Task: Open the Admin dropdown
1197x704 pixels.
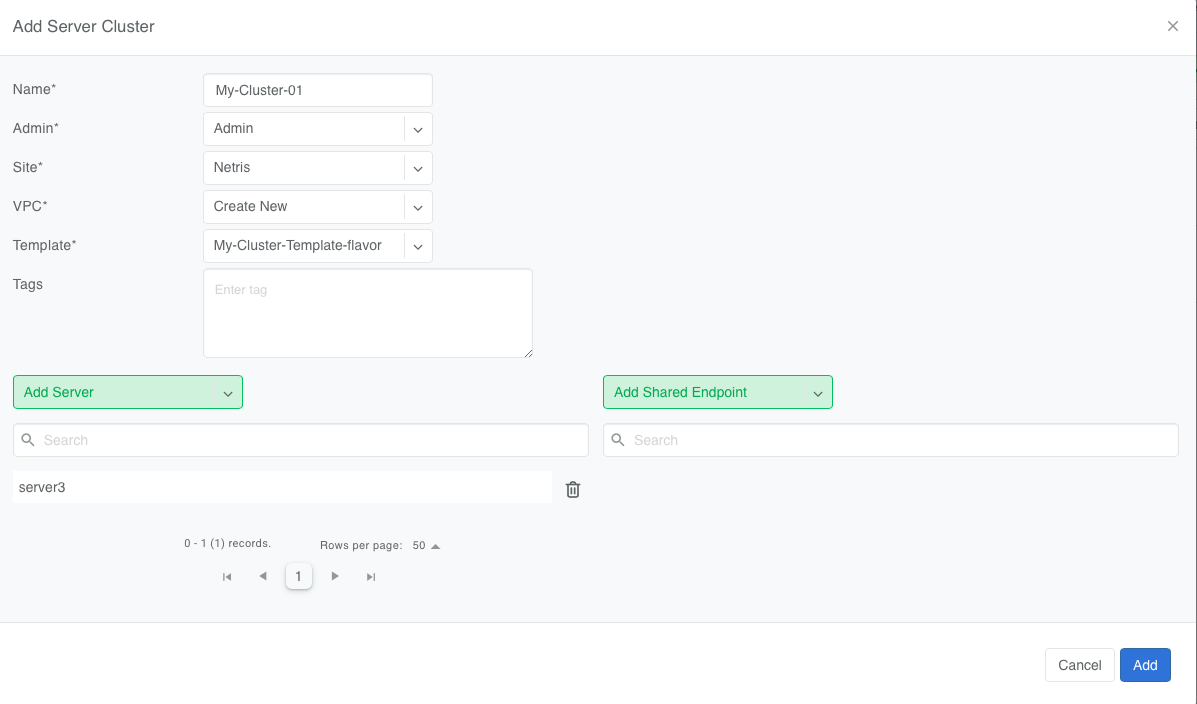Action: point(418,129)
